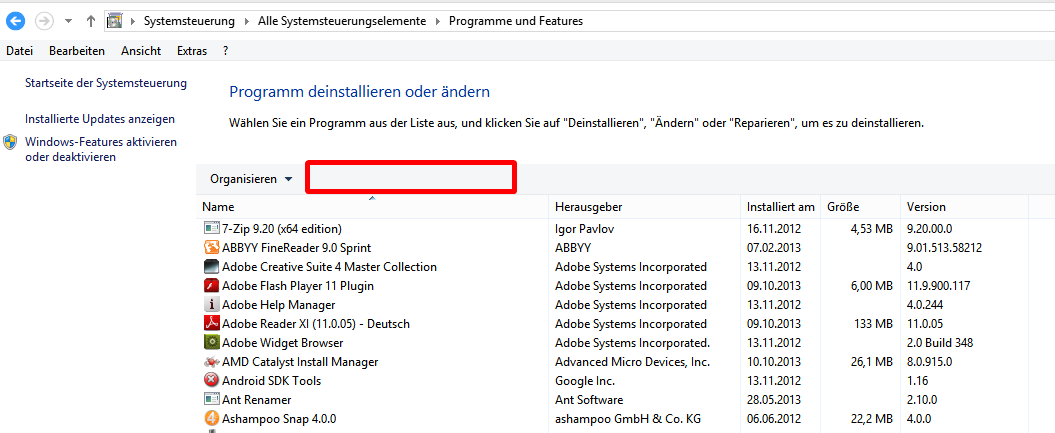Select the Ashampoo Snap 4.0.0 entry
The width and height of the screenshot is (1055, 433).
coord(279,419)
